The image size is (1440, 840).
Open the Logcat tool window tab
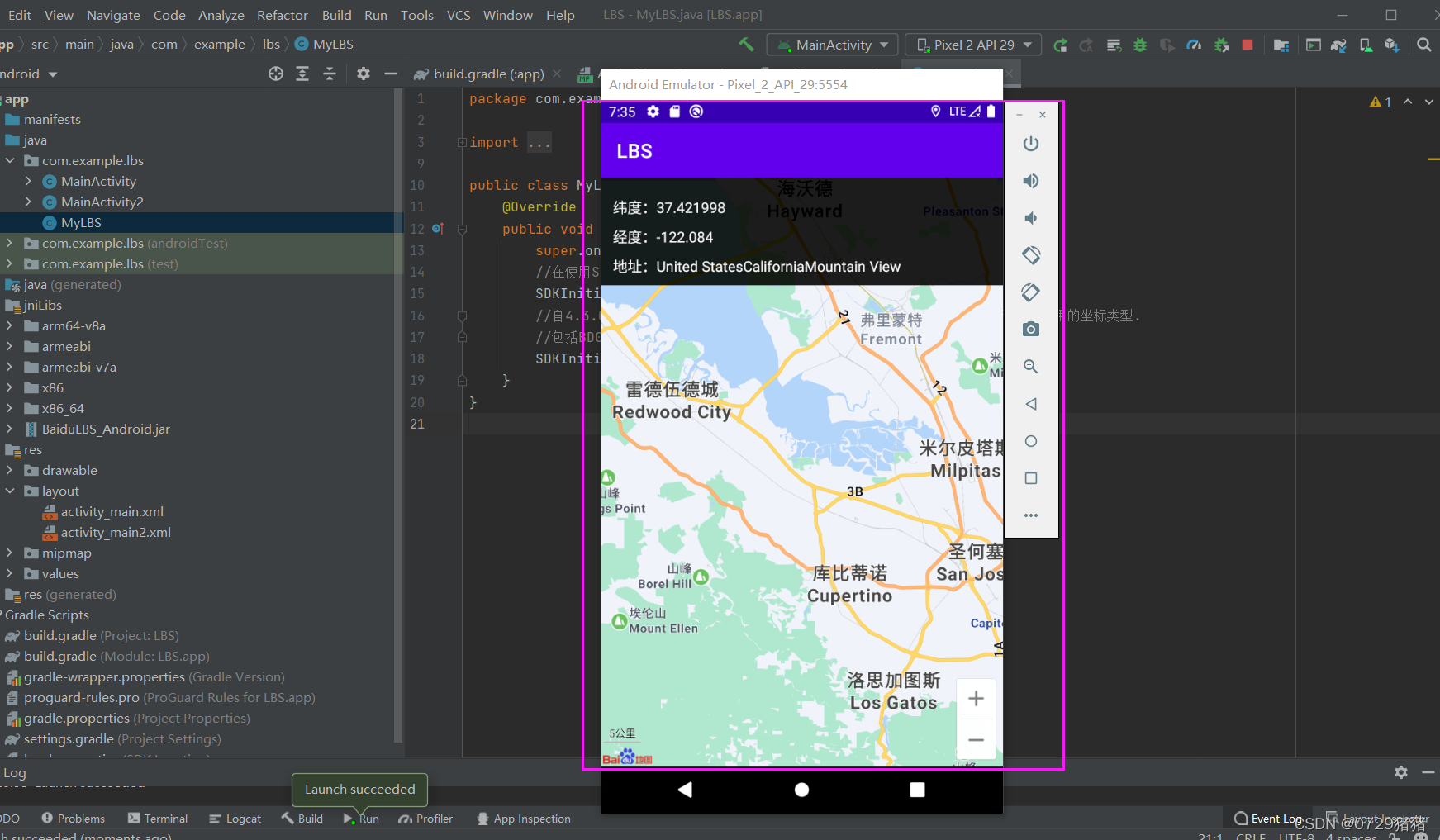coord(235,819)
